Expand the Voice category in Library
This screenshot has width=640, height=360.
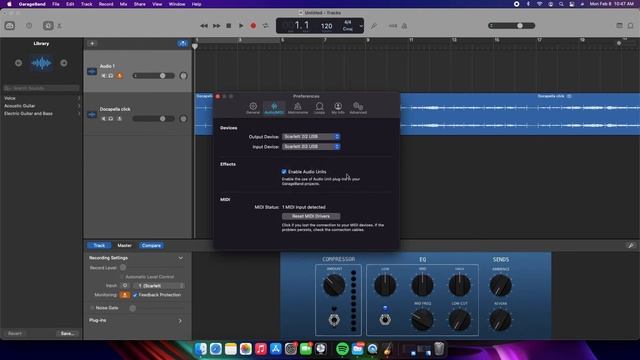click(x=41, y=98)
